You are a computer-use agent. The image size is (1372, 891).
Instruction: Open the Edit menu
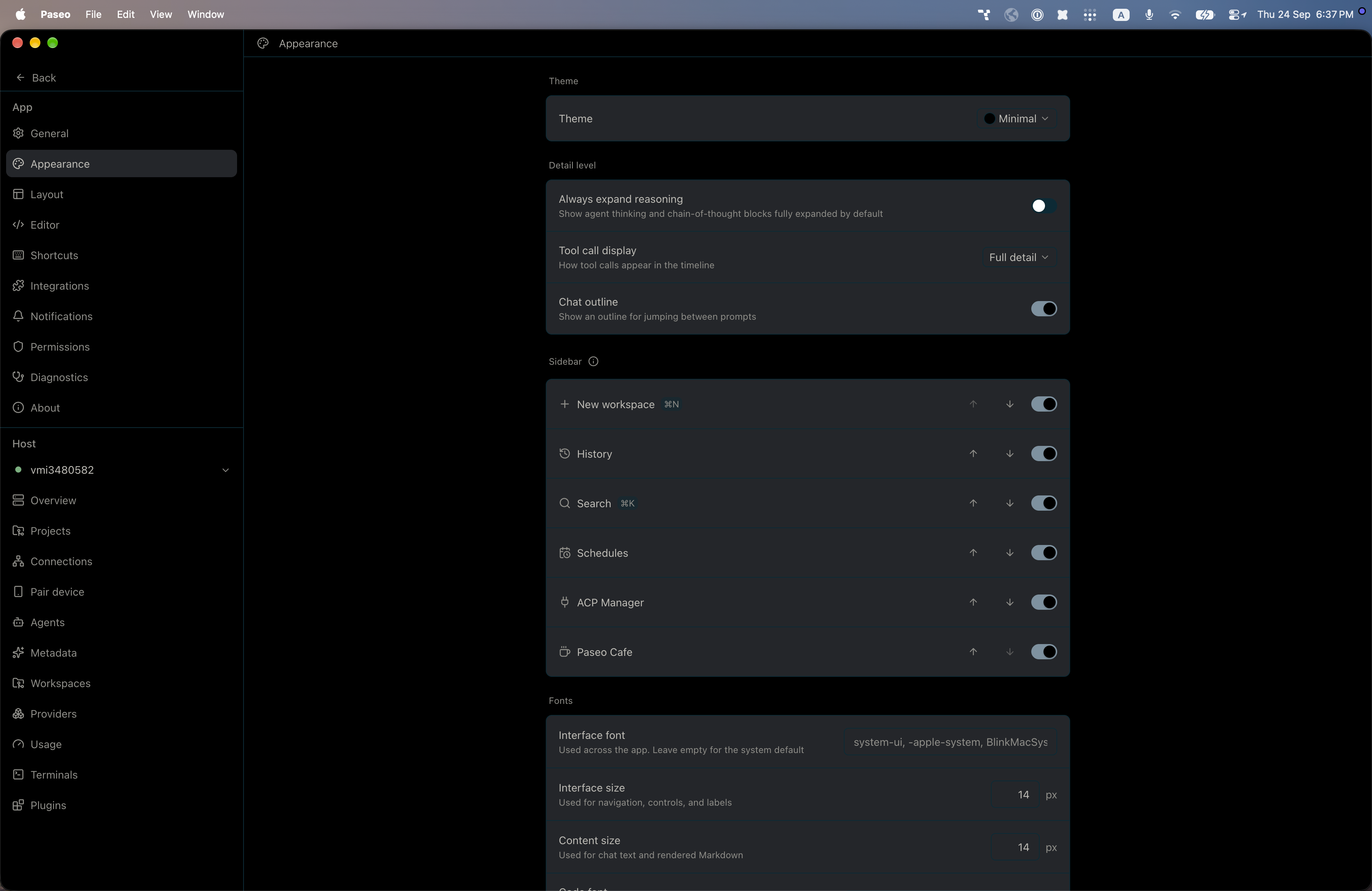pos(125,14)
